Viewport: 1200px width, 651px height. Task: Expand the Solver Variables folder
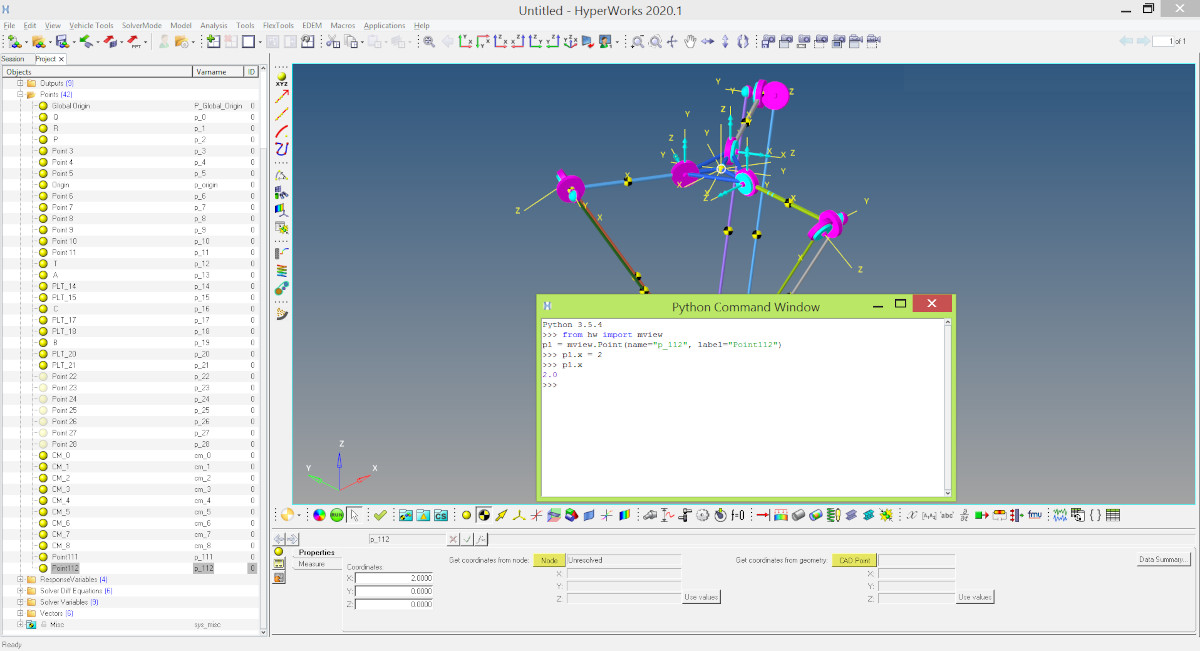(x=20, y=602)
